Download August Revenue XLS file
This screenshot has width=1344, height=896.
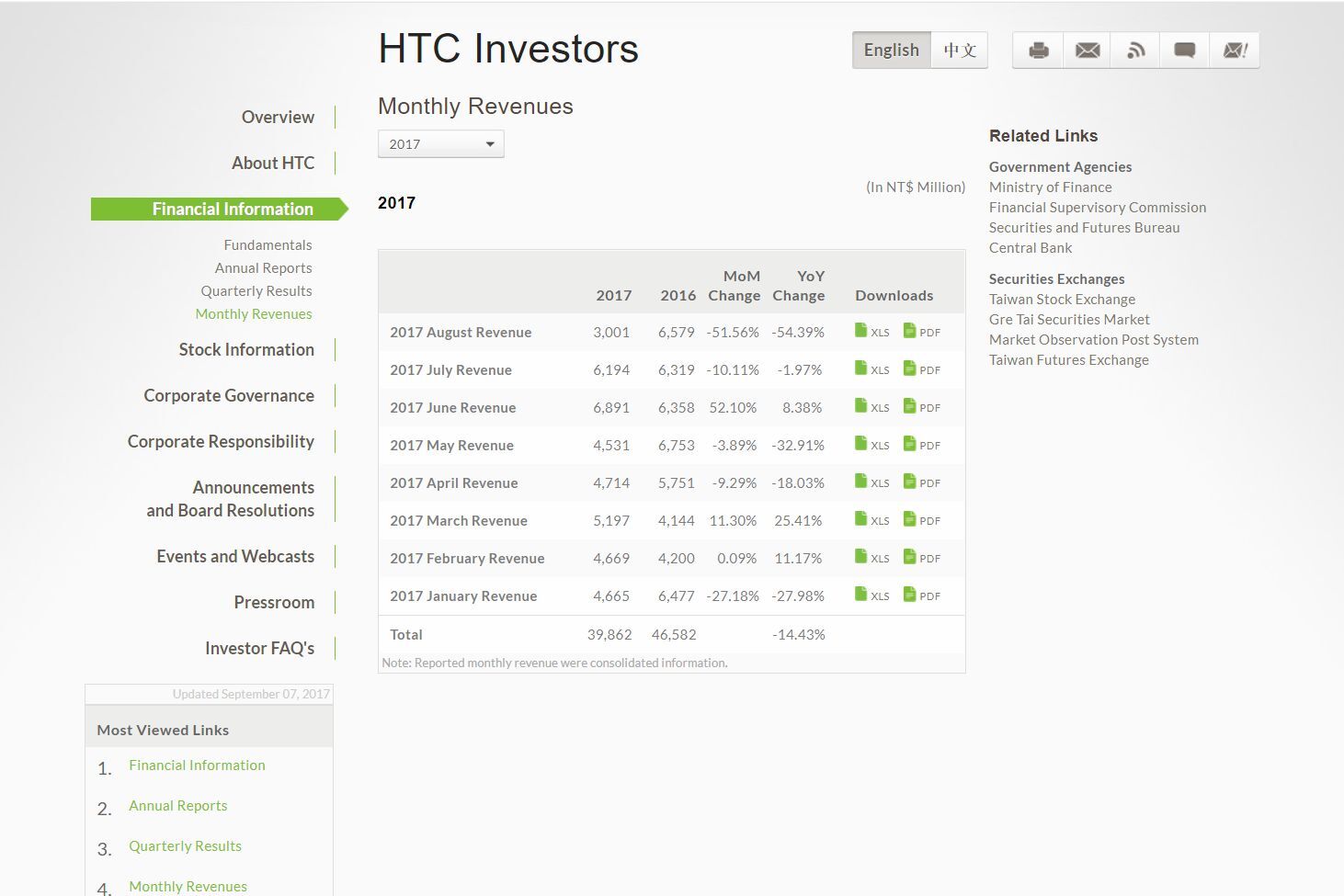871,331
